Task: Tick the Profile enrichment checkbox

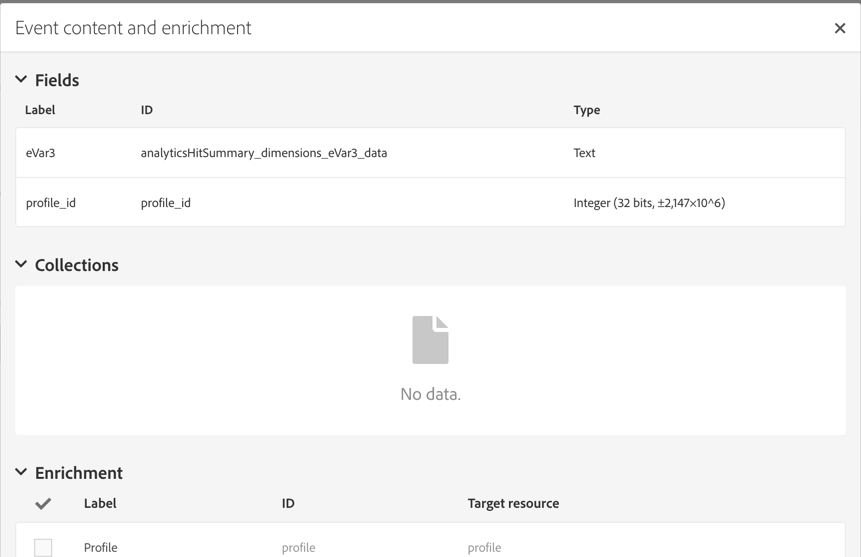Action: [43, 547]
